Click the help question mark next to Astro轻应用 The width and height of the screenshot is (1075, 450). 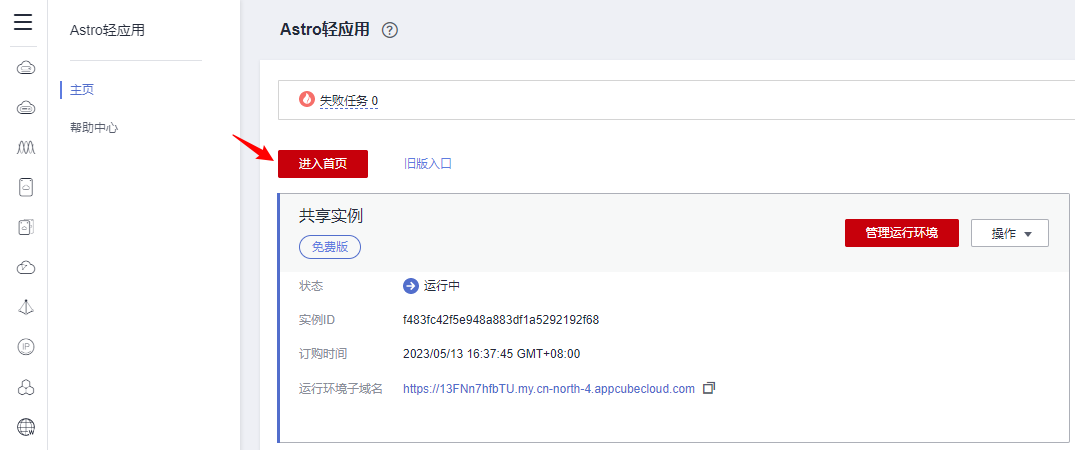[x=390, y=30]
